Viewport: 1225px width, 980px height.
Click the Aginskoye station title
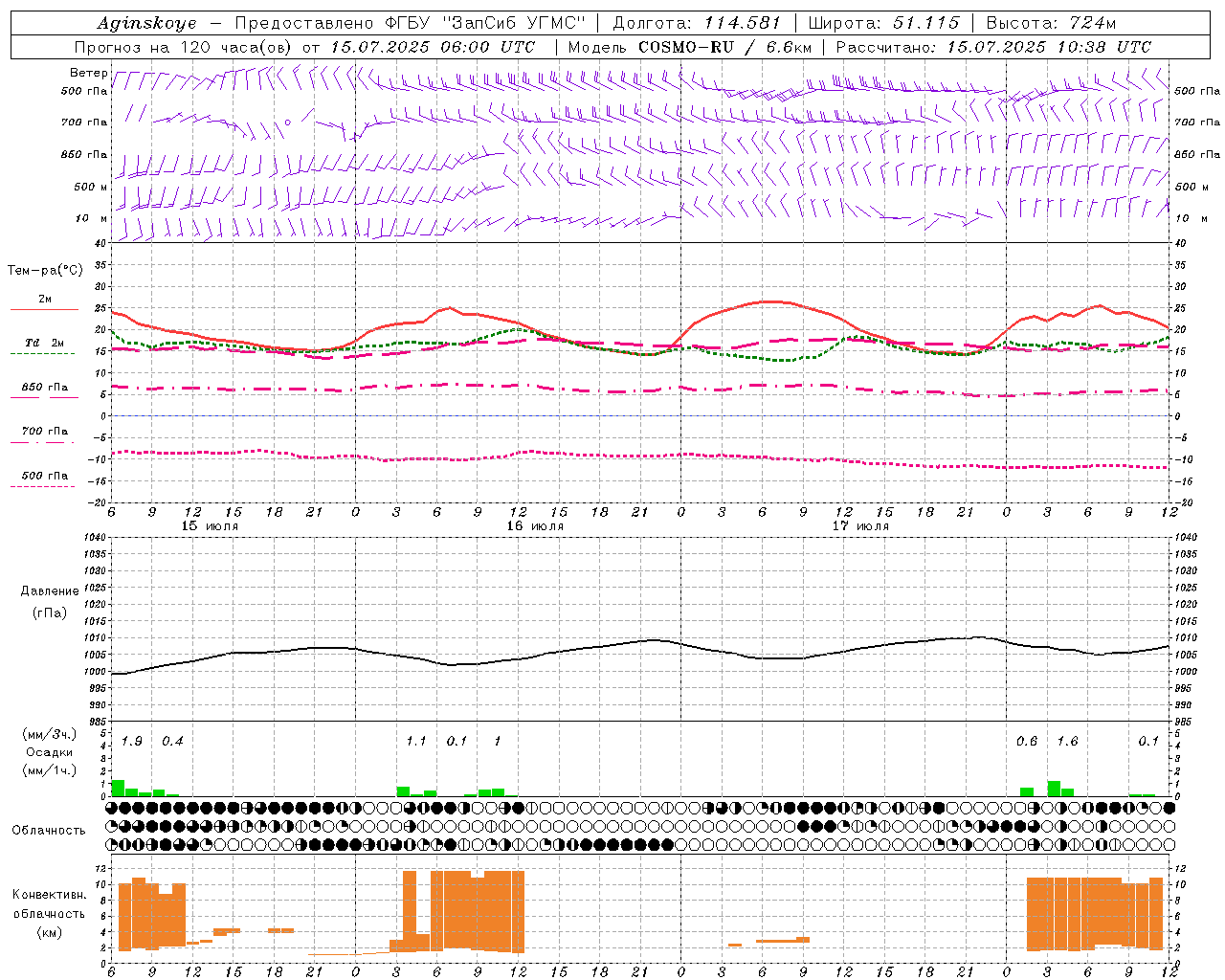tap(146, 23)
